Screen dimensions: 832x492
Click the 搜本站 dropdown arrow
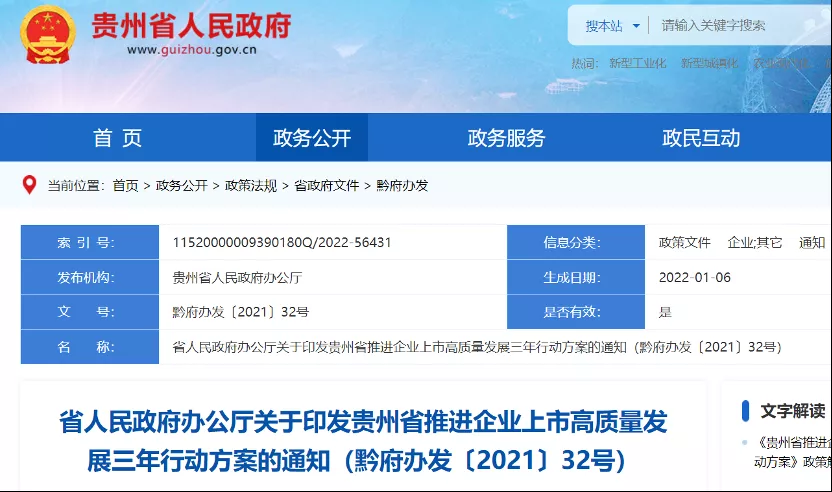[635, 26]
